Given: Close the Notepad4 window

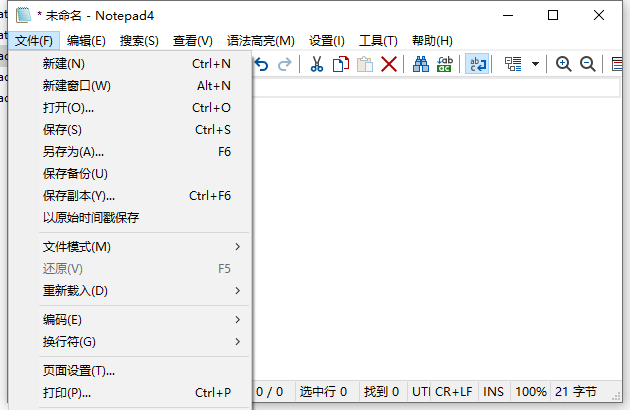Looking at the screenshot, I should click(599, 15).
